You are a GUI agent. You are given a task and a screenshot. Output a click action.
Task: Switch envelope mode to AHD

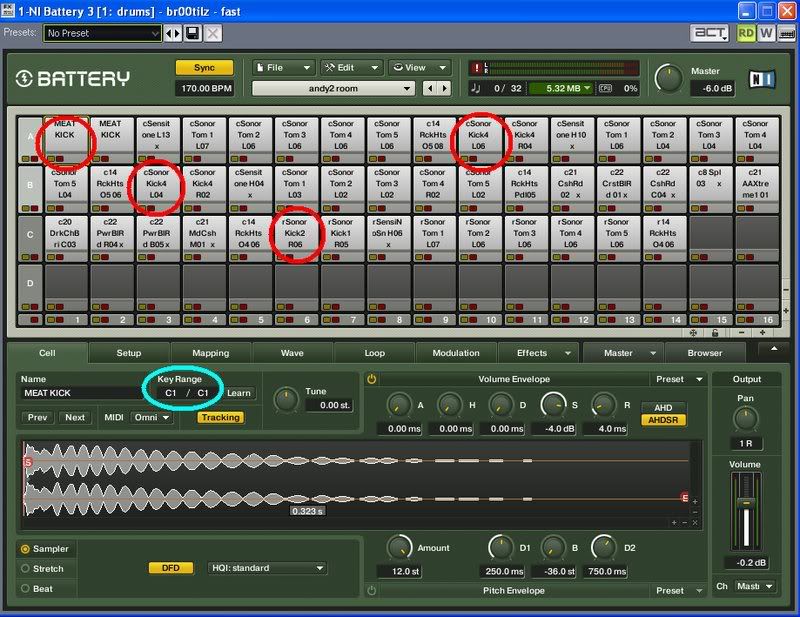tap(663, 408)
